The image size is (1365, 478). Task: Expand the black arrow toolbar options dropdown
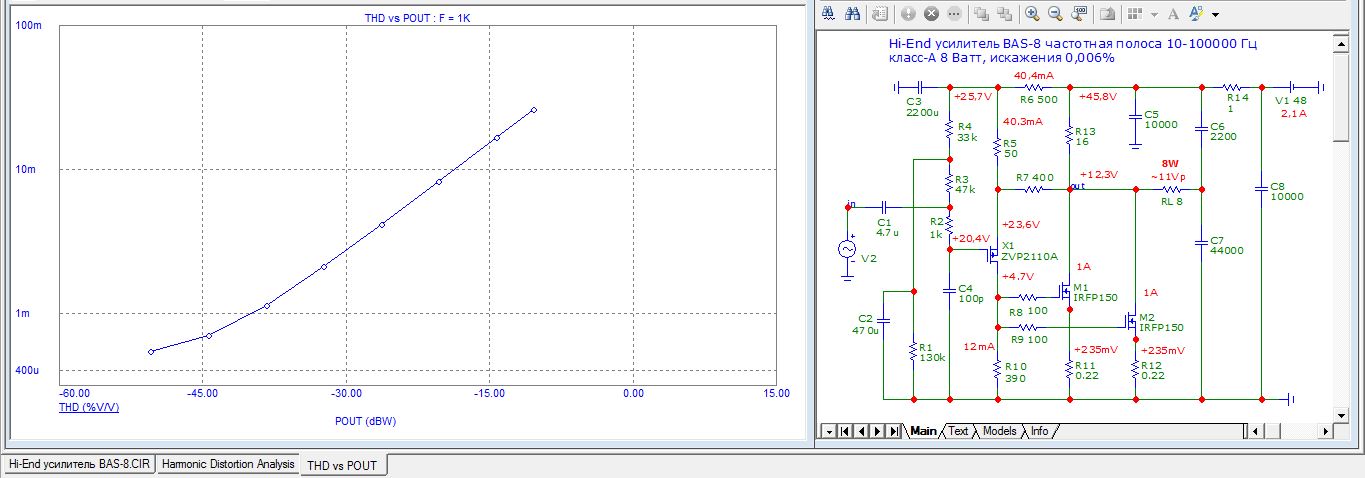1216,15
